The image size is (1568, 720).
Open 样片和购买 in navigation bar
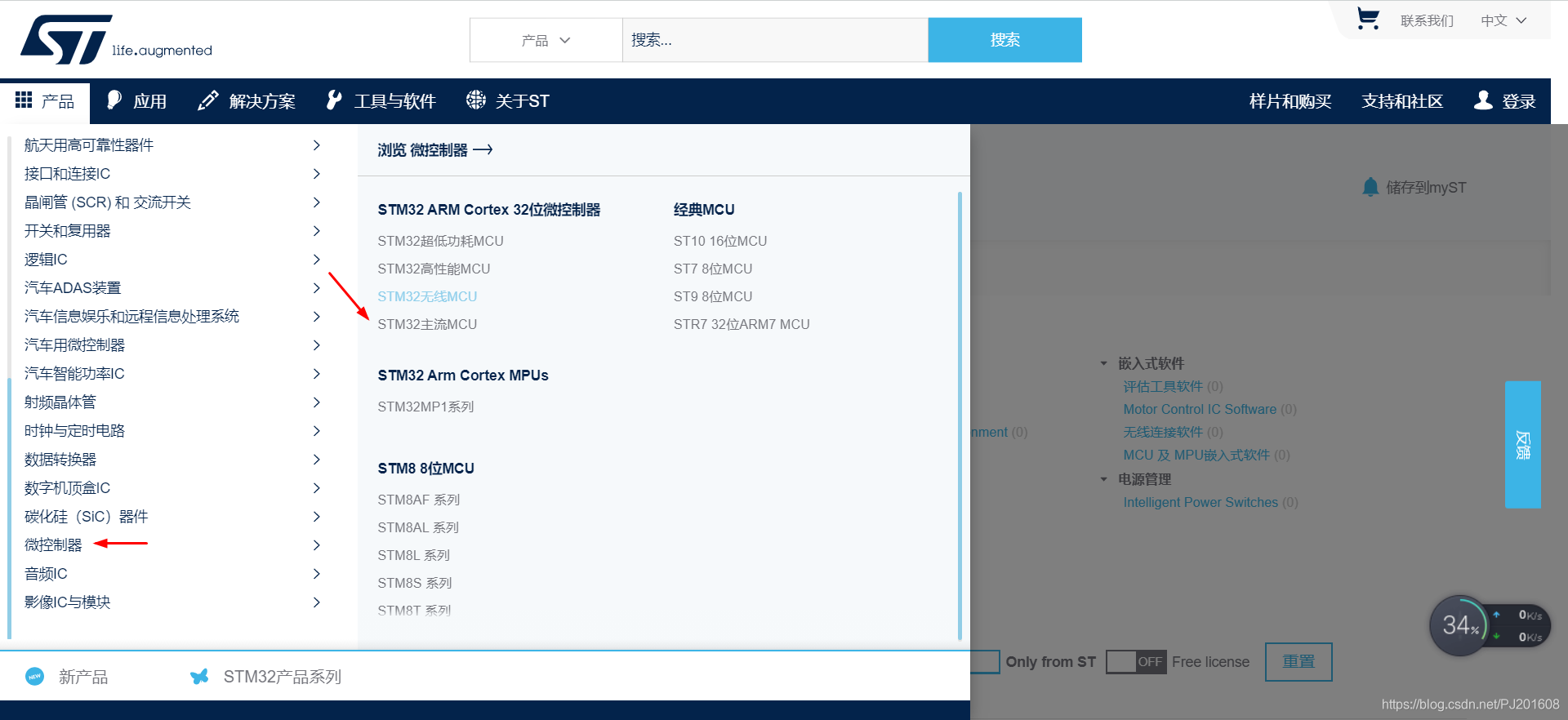coord(1290,101)
